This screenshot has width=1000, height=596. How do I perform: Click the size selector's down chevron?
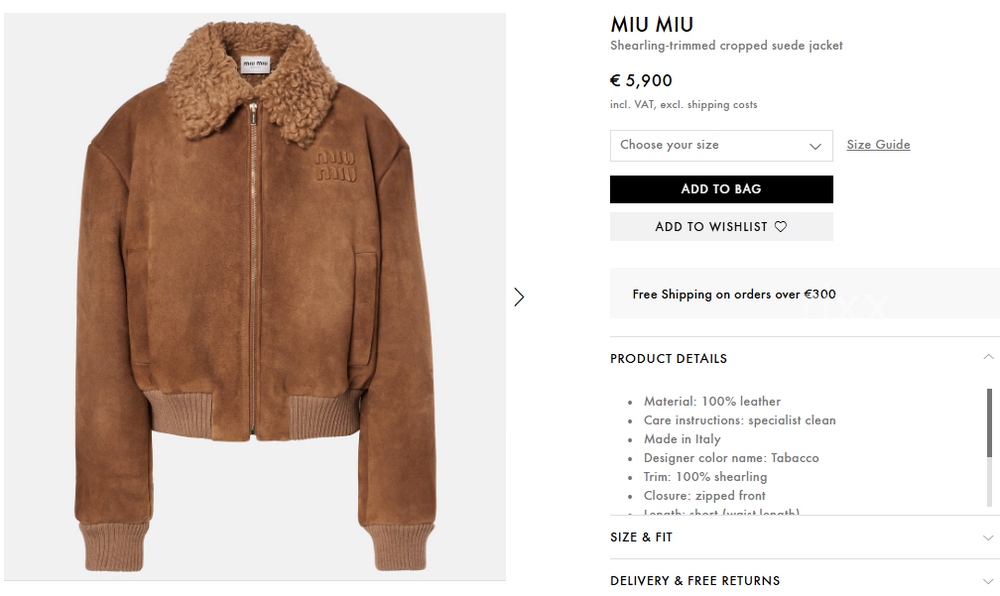pyautogui.click(x=815, y=146)
